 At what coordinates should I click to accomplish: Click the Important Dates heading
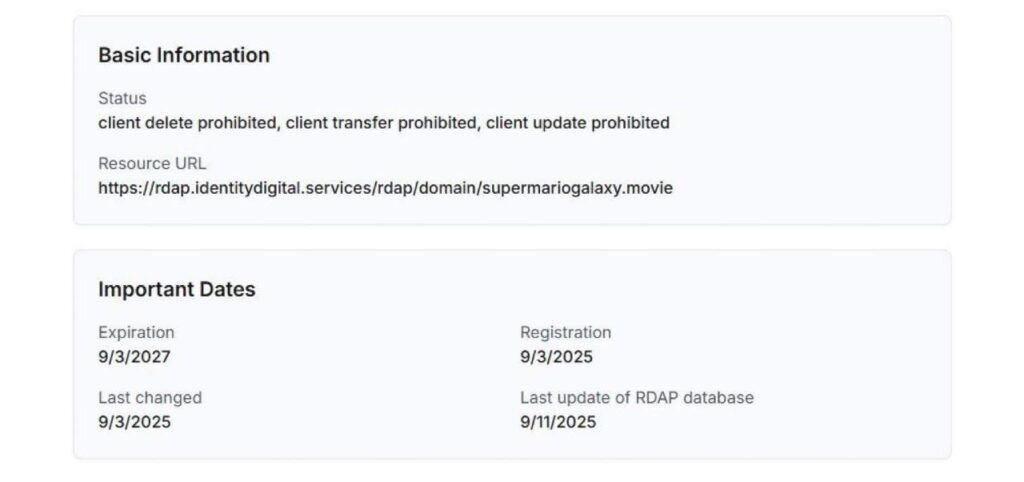177,289
